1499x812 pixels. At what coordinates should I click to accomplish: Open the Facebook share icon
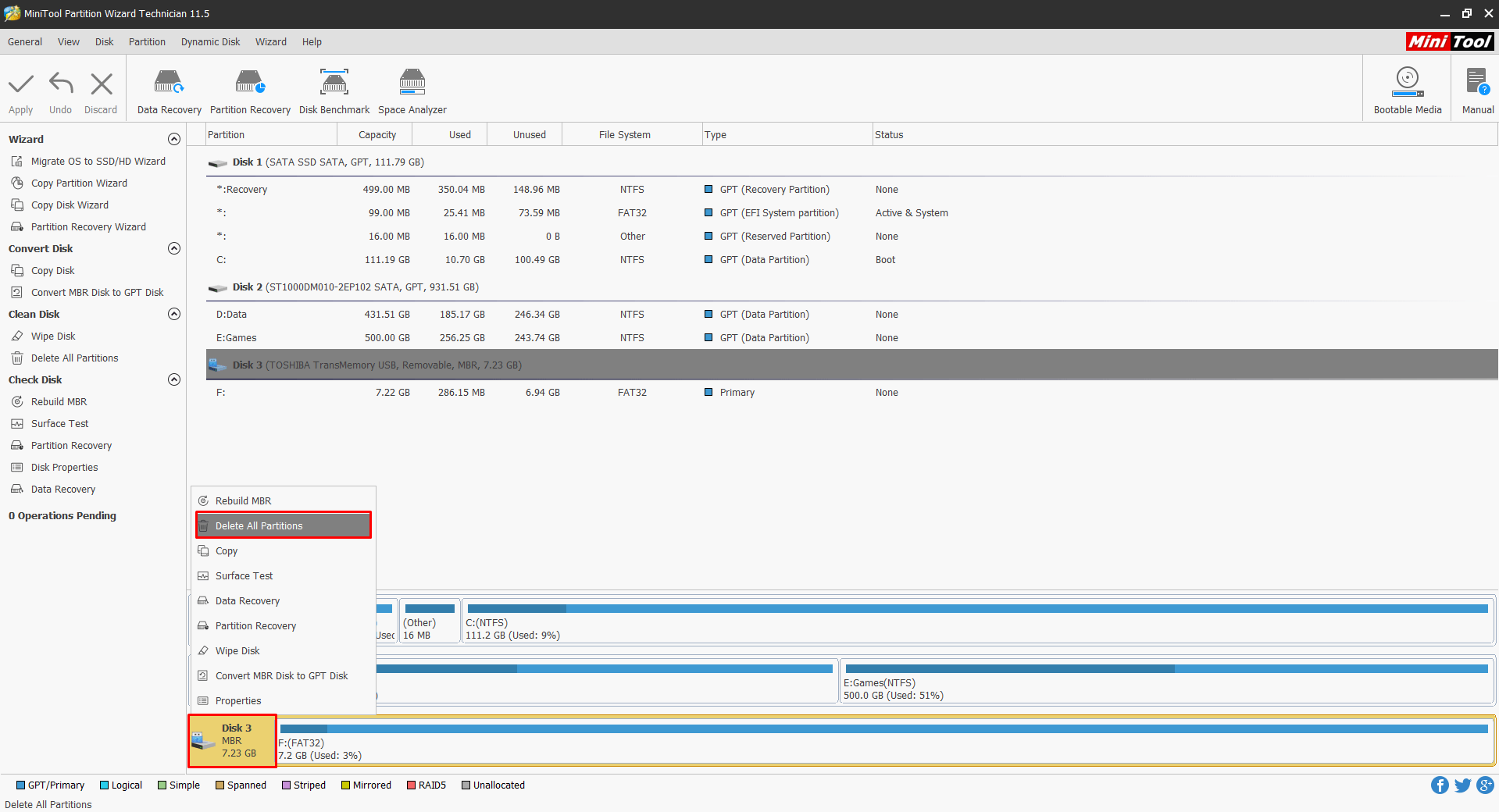pyautogui.click(x=1440, y=785)
